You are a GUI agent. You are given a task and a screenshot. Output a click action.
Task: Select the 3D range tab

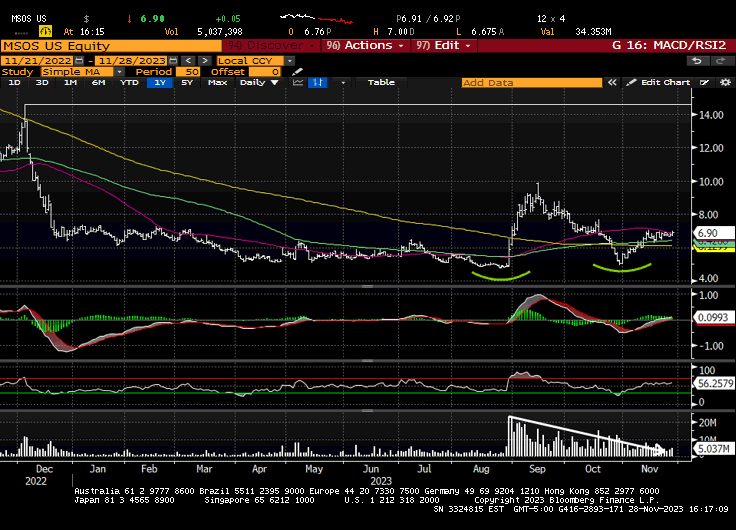click(x=42, y=83)
